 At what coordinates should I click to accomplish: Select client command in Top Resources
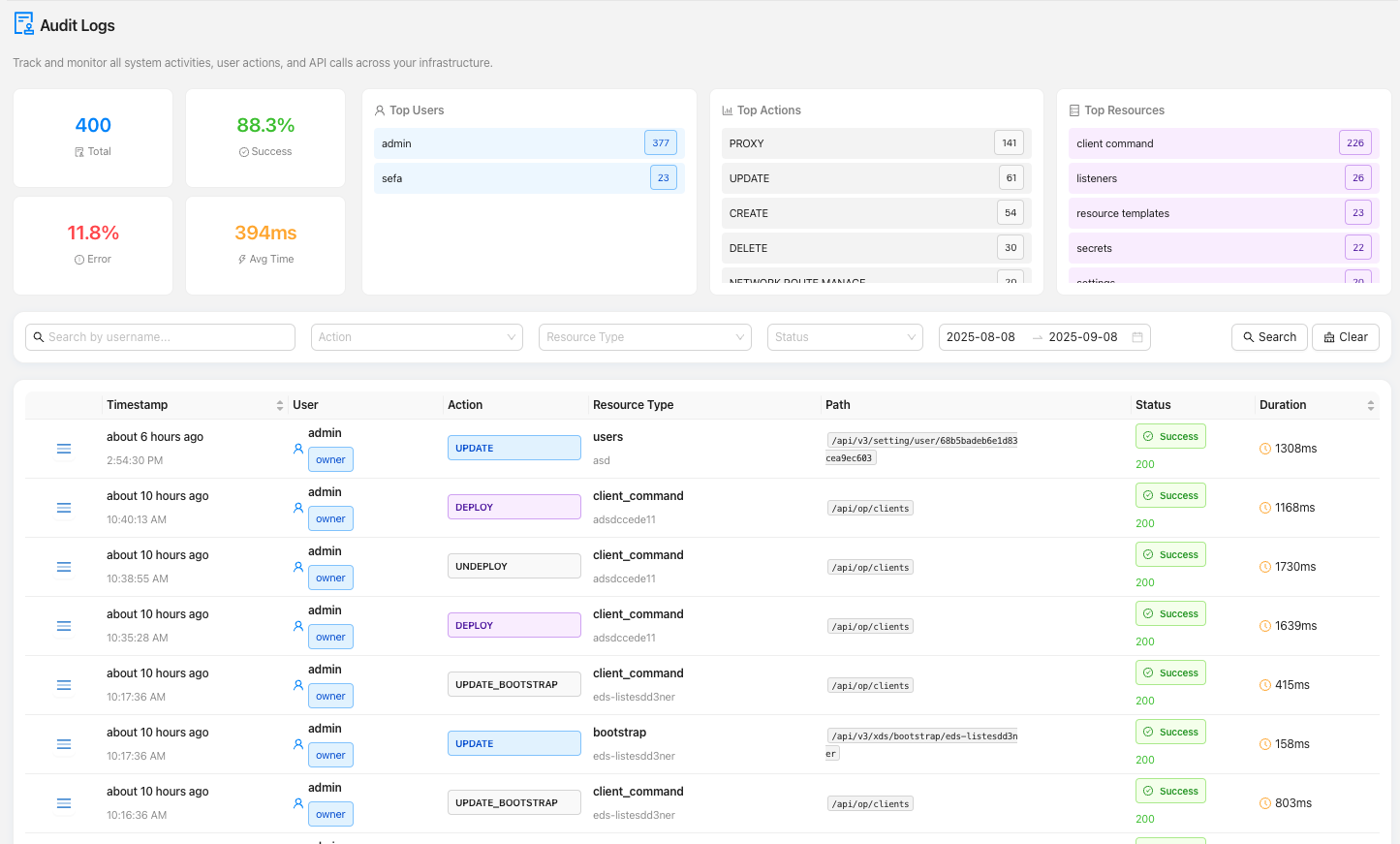point(1223,143)
